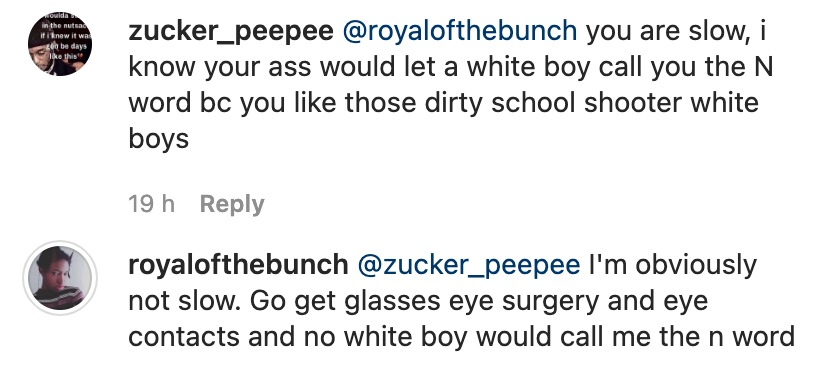Click the 19 h timestamp
Screen dimensions: 824x376
[151, 204]
